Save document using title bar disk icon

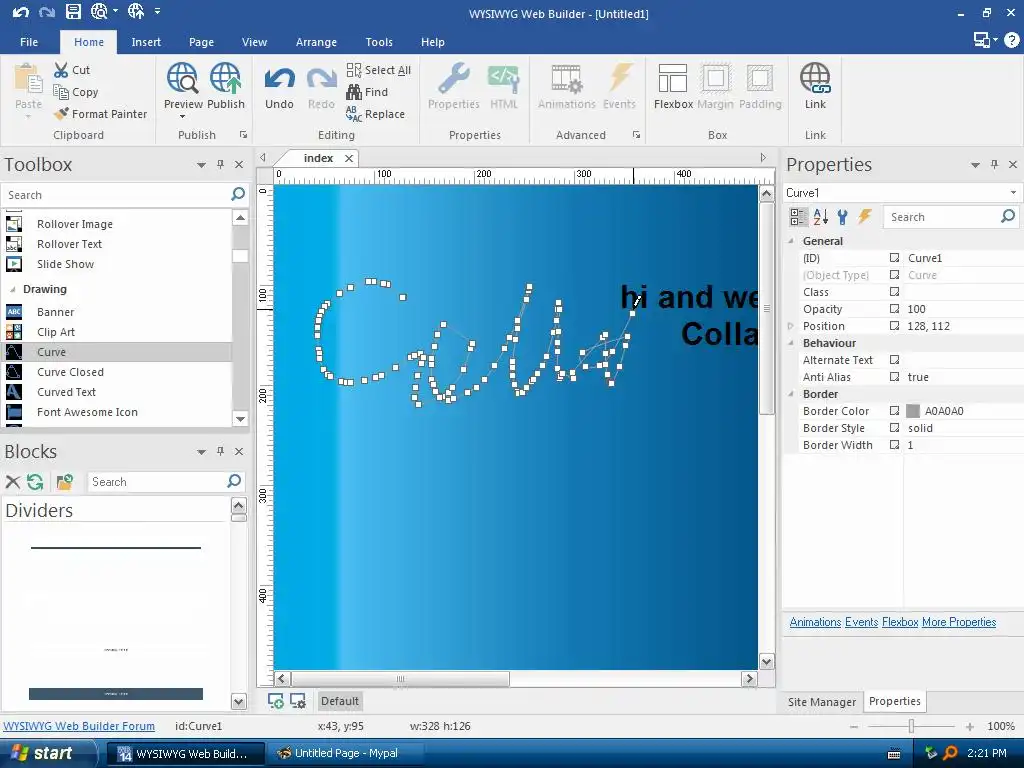tap(73, 11)
